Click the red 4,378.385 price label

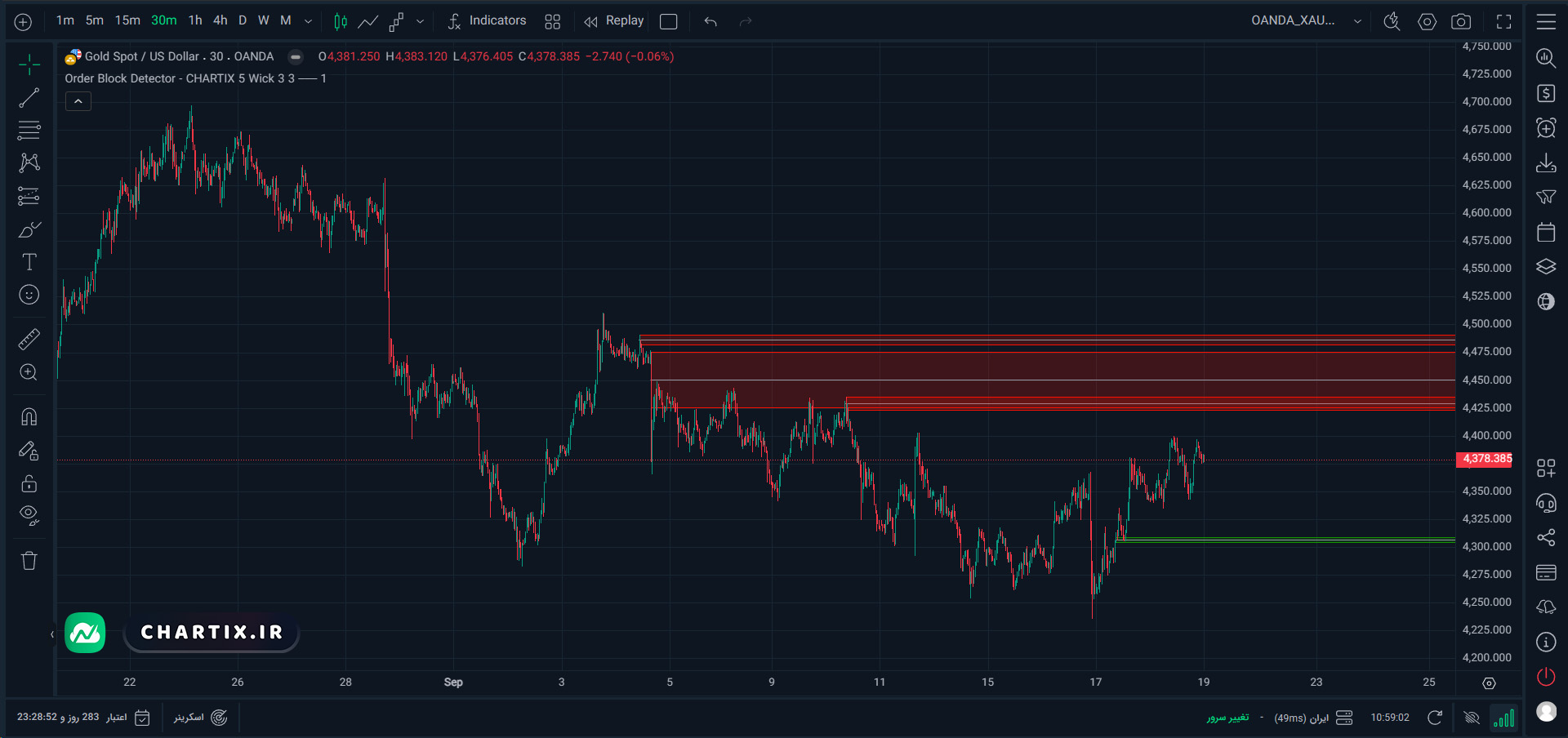coord(1484,459)
